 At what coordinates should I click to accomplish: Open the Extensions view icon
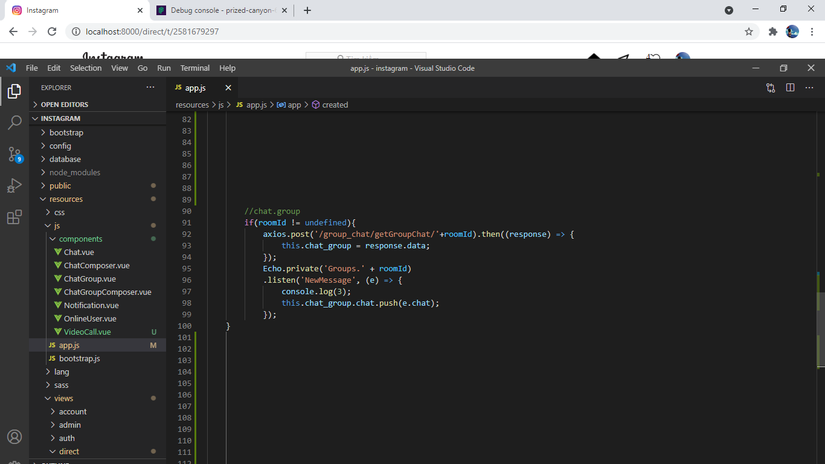(14, 217)
